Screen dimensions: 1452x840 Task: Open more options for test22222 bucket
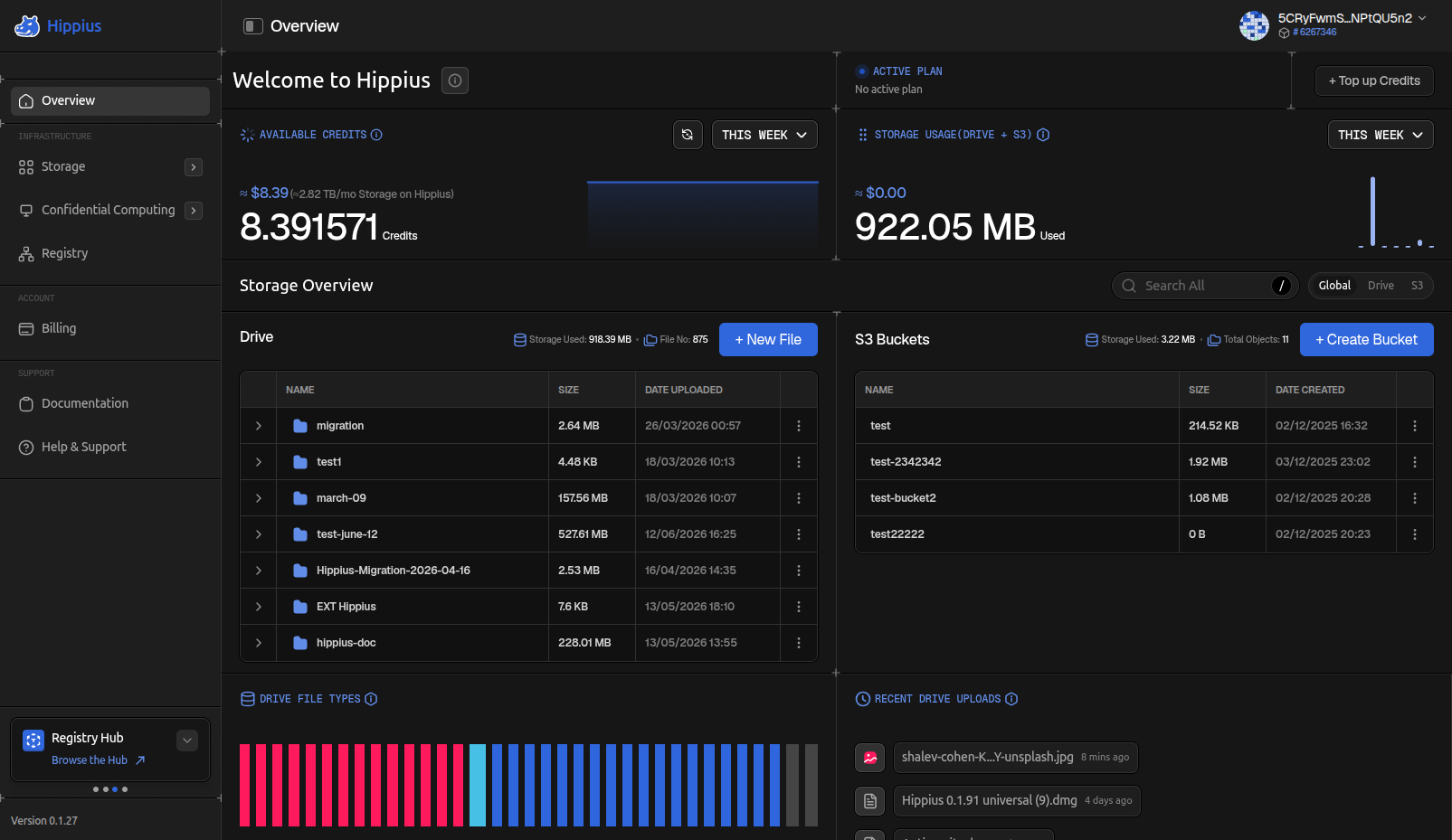(1415, 534)
